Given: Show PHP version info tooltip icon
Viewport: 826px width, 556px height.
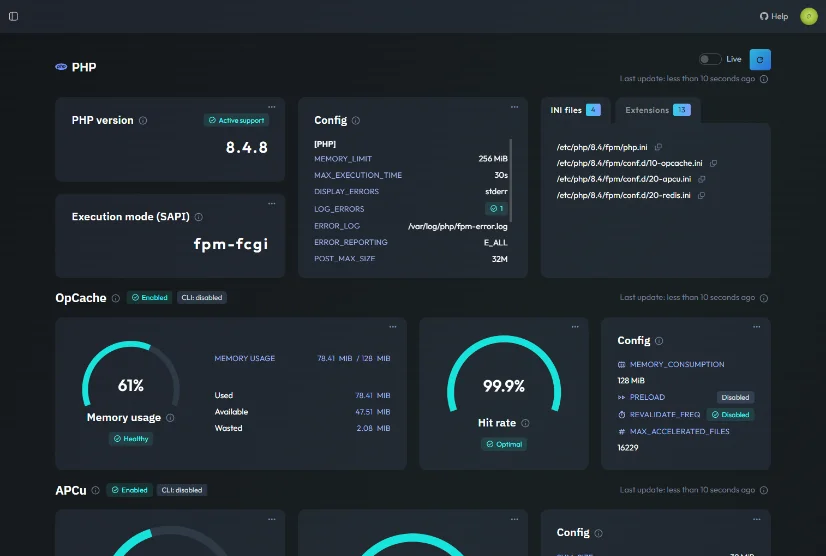Looking at the screenshot, I should [x=143, y=121].
